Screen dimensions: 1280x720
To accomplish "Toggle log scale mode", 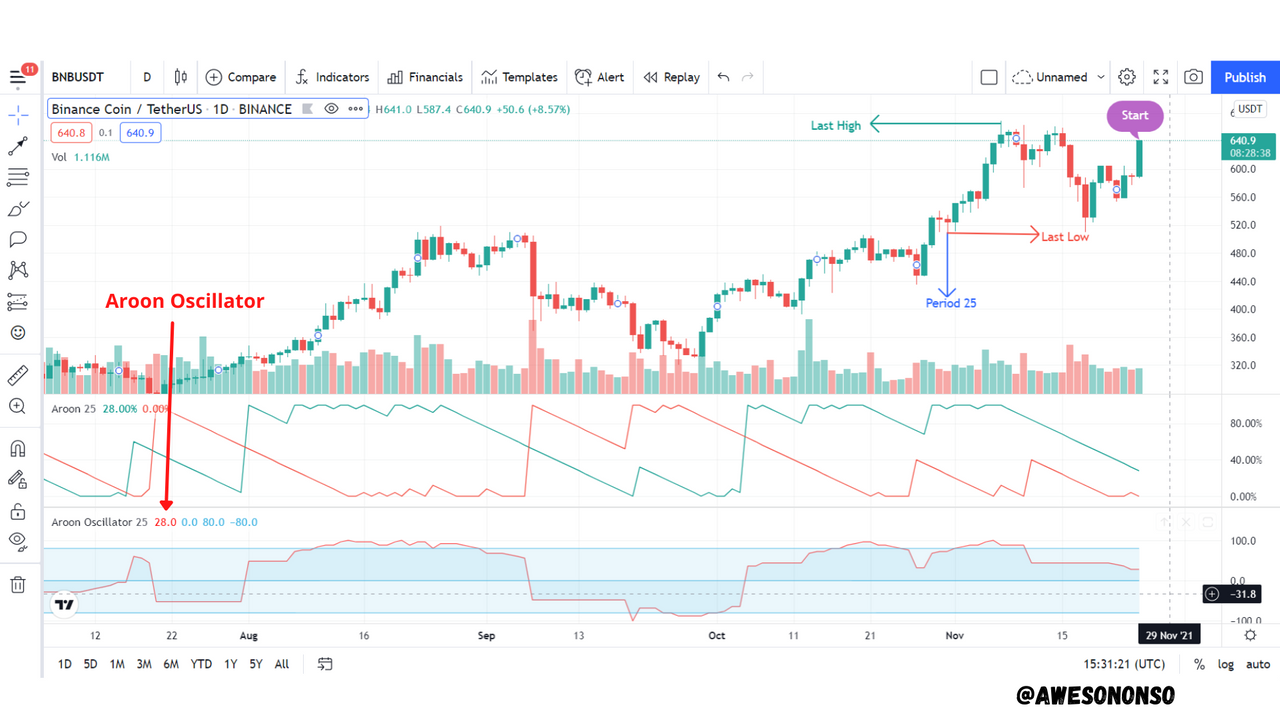I will 1226,665.
